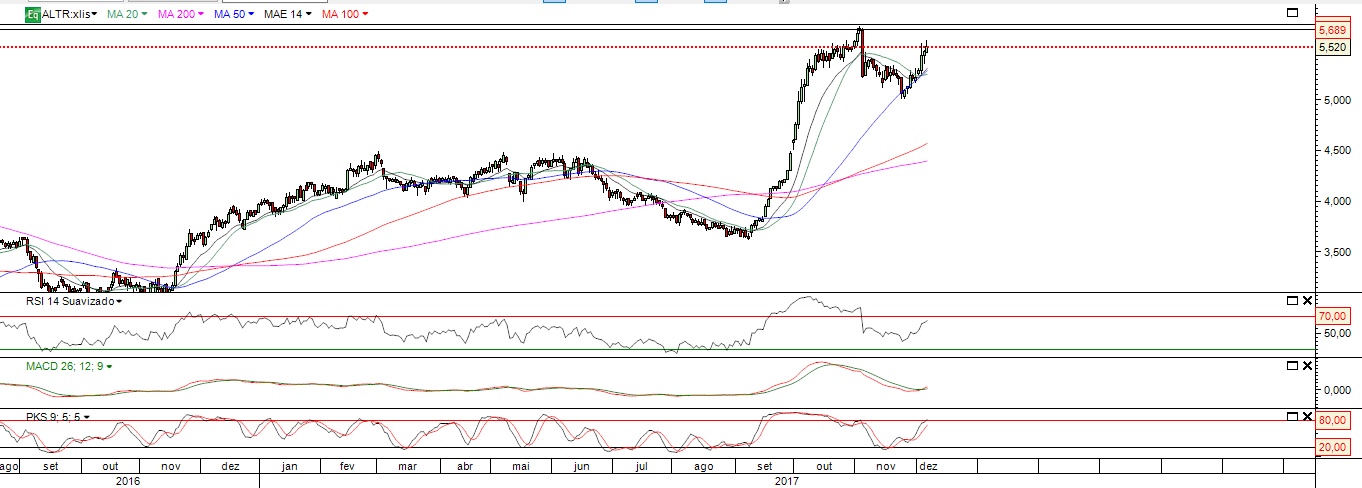Viewport: 1362px width, 488px height.
Task: Close the MACD indicator panel
Action: (x=1306, y=366)
